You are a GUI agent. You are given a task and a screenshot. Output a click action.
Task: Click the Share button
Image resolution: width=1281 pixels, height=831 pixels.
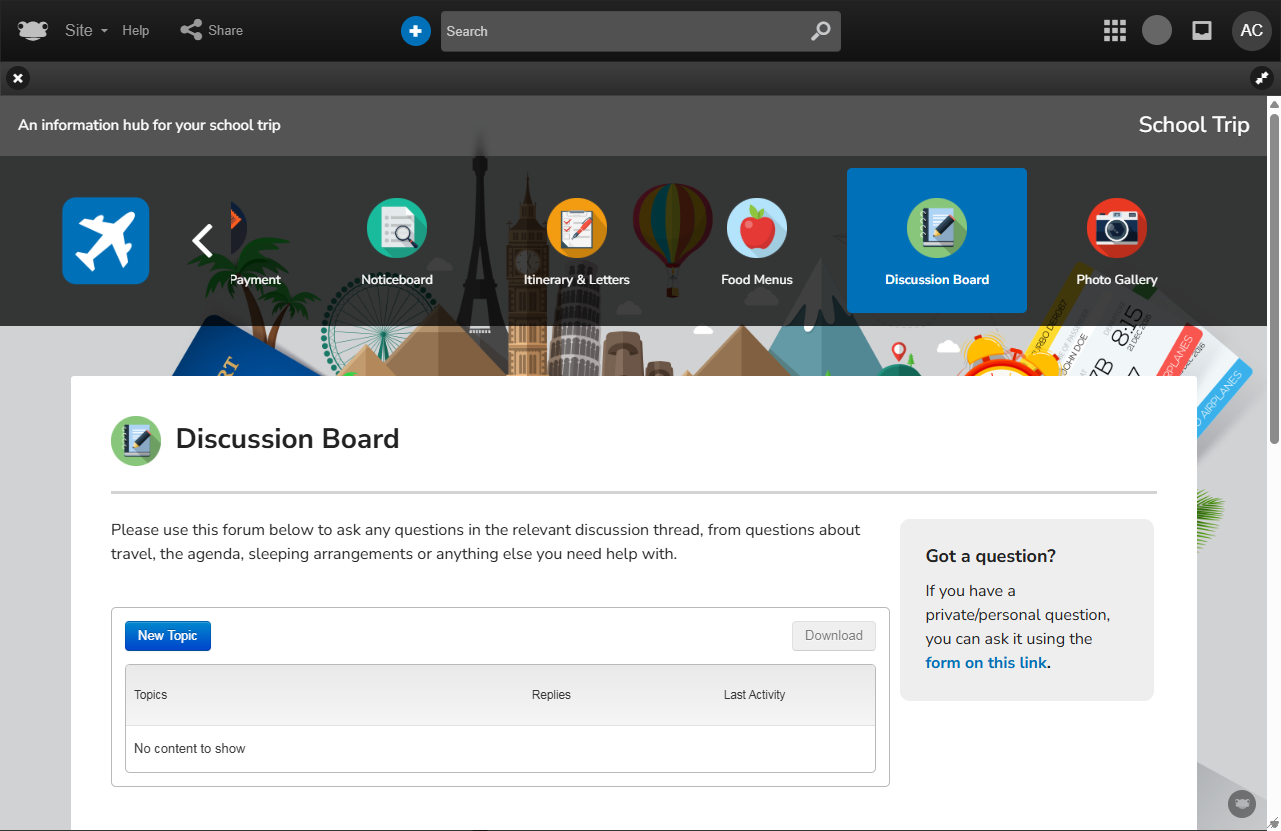tap(212, 31)
